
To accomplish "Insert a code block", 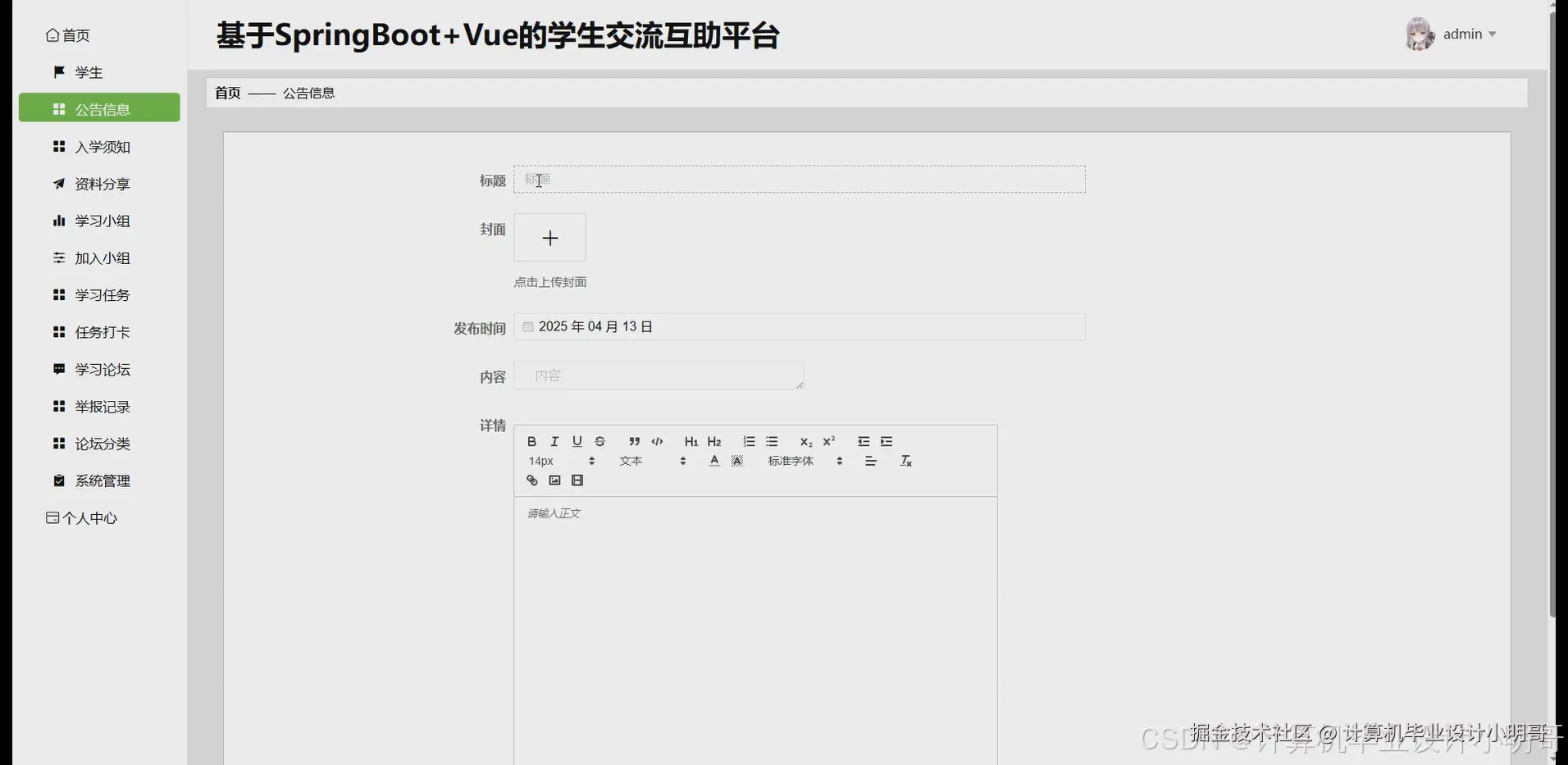I will [657, 441].
